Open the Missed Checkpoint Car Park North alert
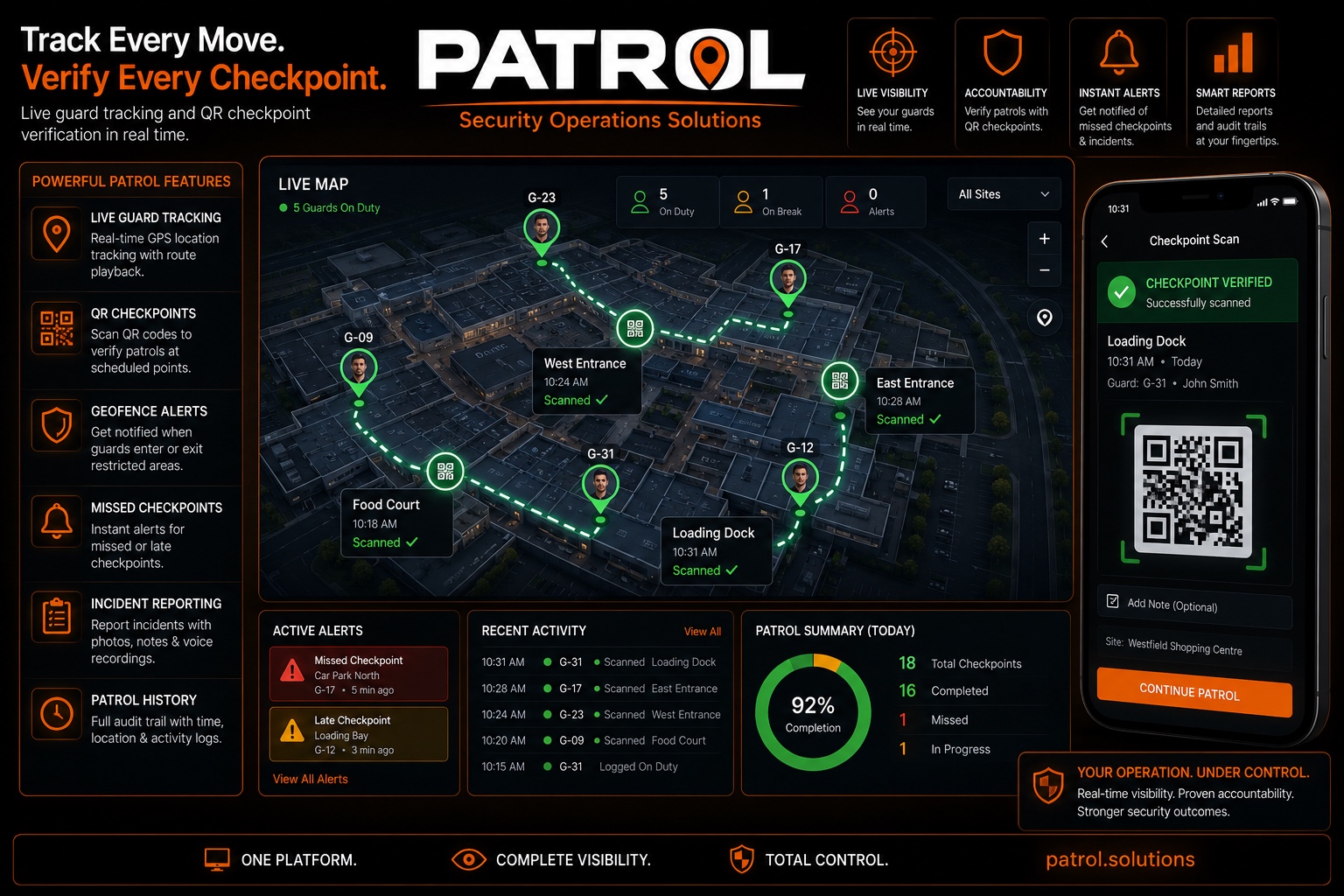 (359, 674)
